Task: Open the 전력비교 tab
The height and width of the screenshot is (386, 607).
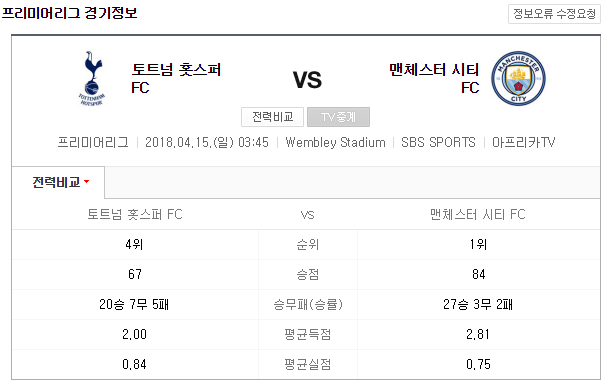Action: click(58, 182)
